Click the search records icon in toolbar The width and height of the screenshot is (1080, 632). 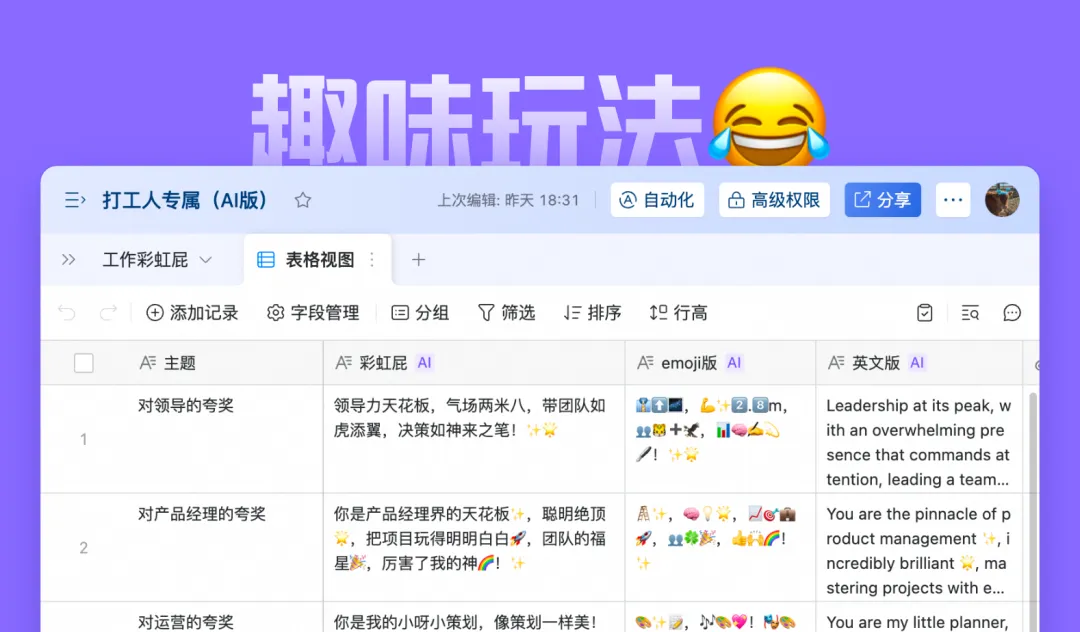coord(970,313)
